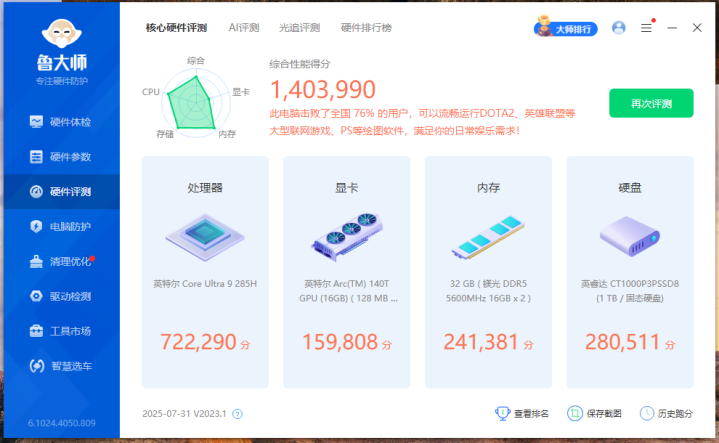Image resolution: width=719 pixels, height=443 pixels.
Task: Click the version help question-mark icon
Action: [238, 414]
